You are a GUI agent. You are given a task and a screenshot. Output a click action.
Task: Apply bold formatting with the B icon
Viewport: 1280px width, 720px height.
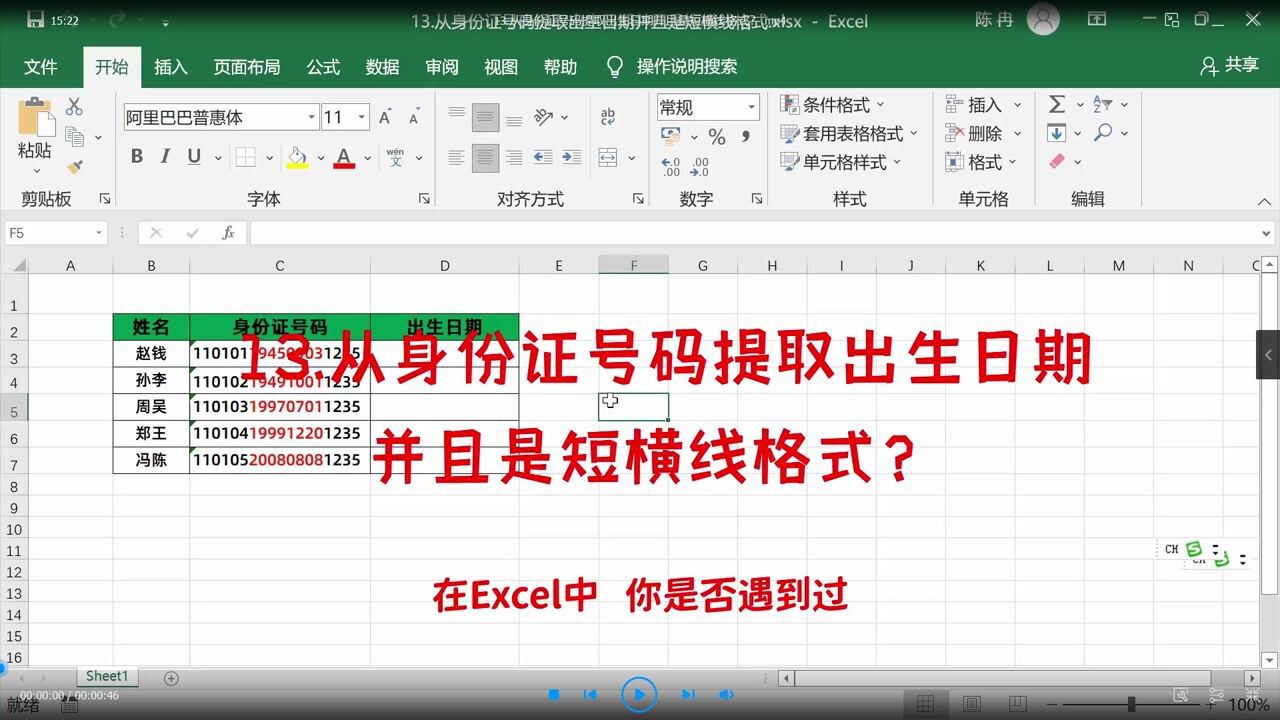137,157
